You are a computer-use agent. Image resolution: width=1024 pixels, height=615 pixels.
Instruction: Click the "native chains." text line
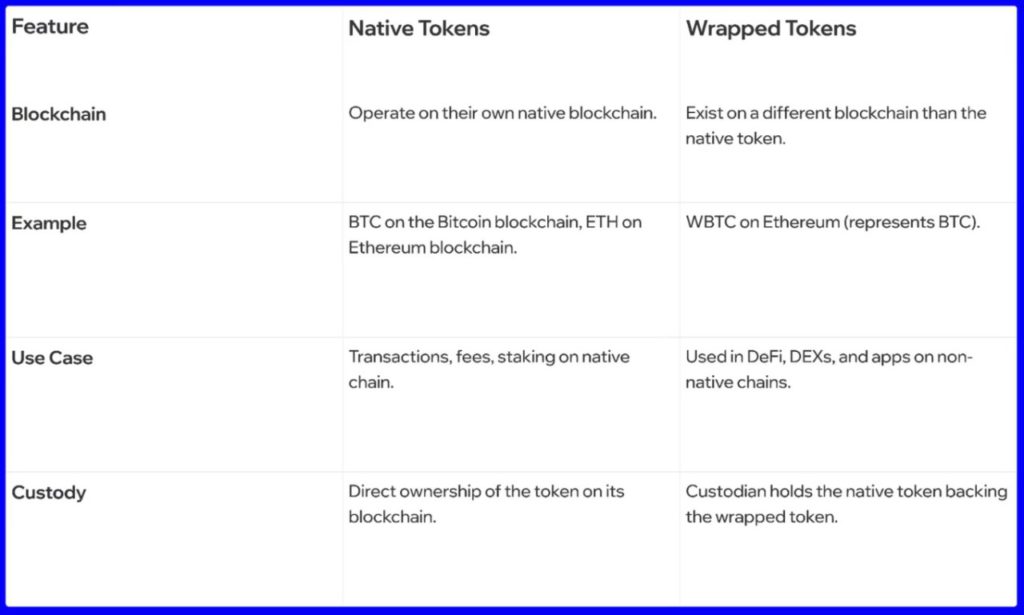click(738, 383)
